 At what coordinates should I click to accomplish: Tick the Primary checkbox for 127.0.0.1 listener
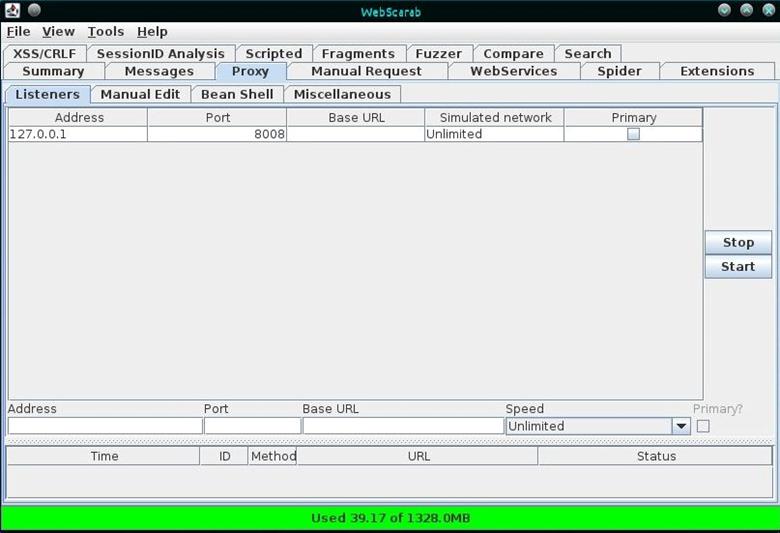pos(633,134)
